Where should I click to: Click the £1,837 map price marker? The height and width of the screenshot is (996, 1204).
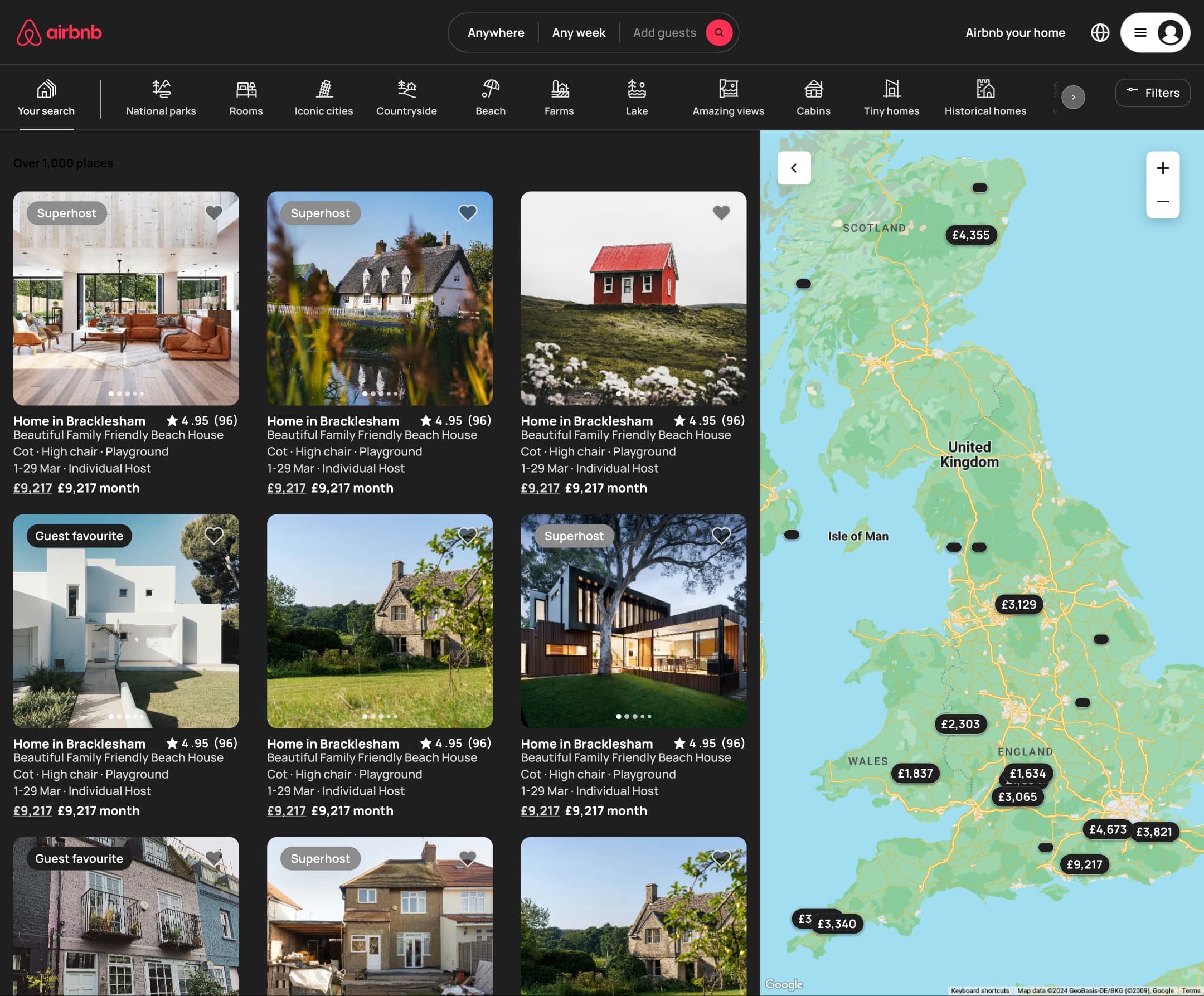pyautogui.click(x=915, y=774)
